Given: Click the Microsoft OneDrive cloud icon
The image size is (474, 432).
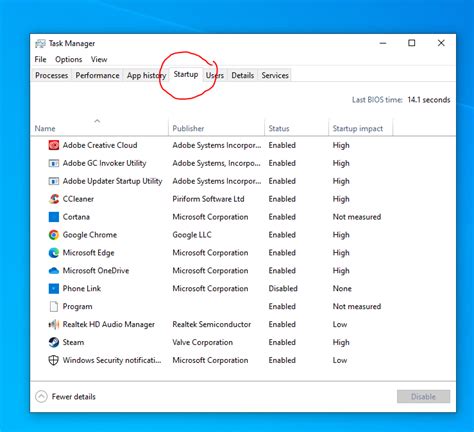Looking at the screenshot, I should pyautogui.click(x=54, y=271).
